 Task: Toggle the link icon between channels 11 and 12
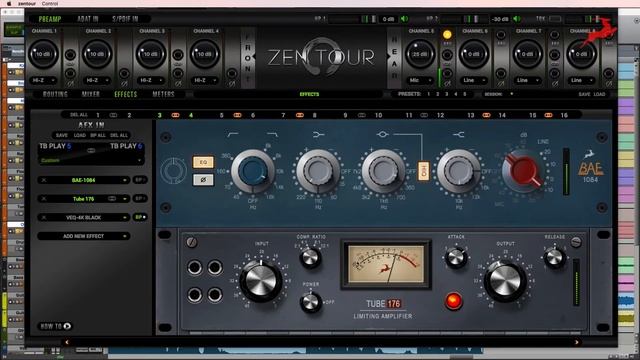pos(424,116)
